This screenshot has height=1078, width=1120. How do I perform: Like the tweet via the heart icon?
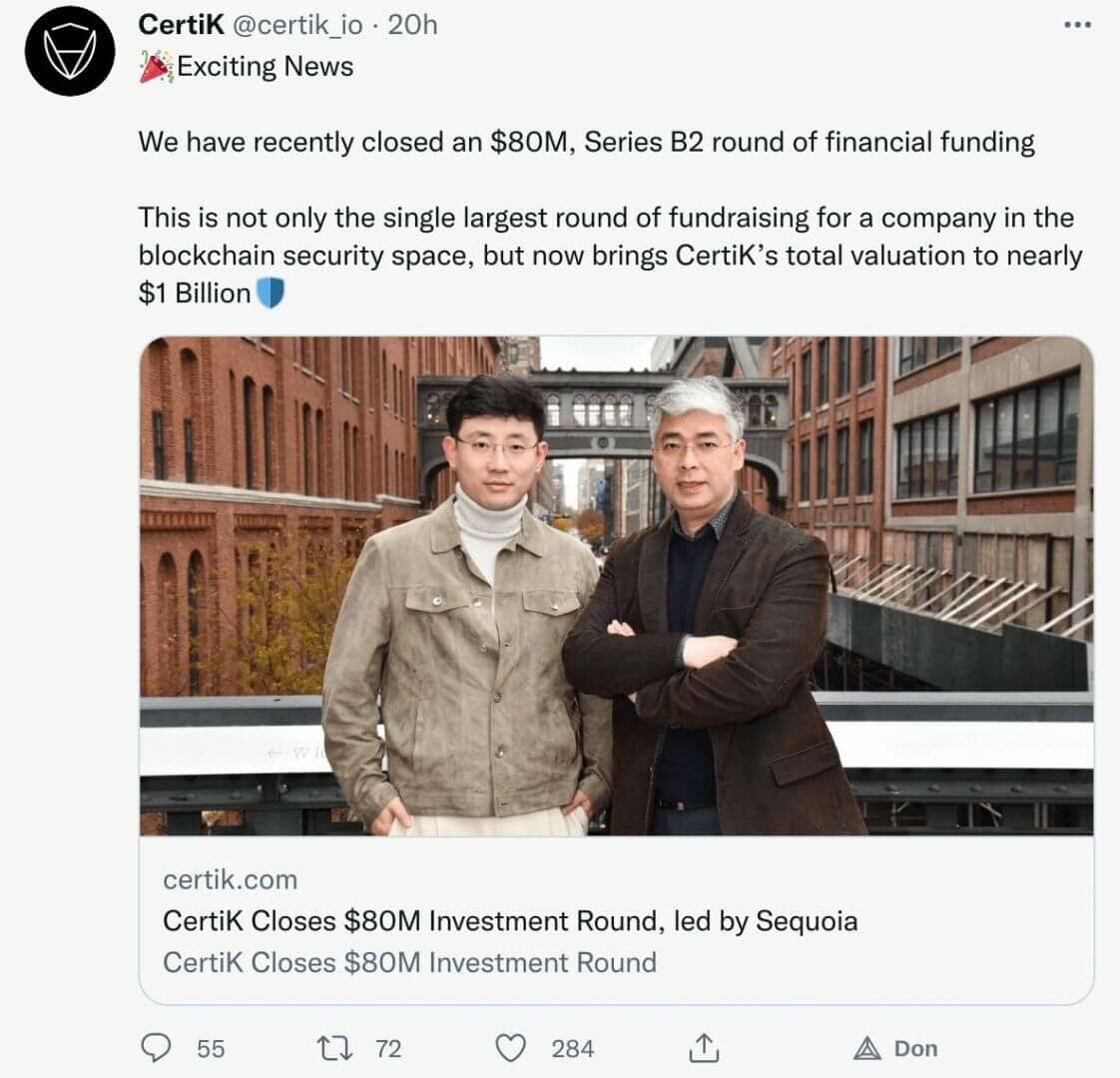coord(512,1049)
